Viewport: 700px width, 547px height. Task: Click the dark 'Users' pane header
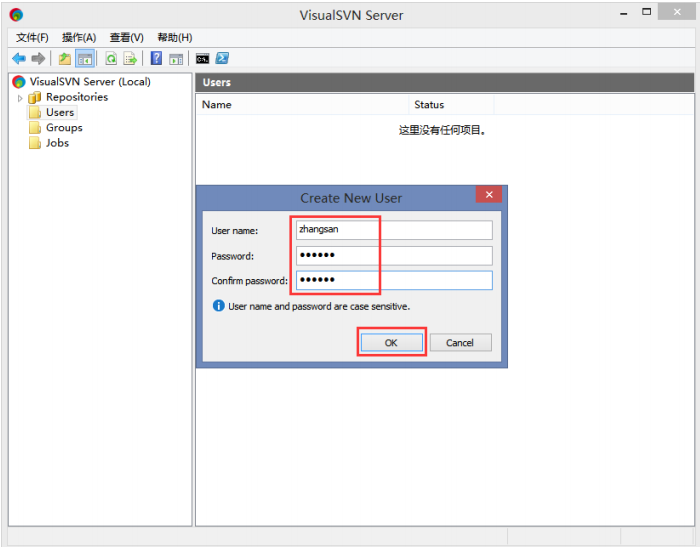[x=445, y=83]
